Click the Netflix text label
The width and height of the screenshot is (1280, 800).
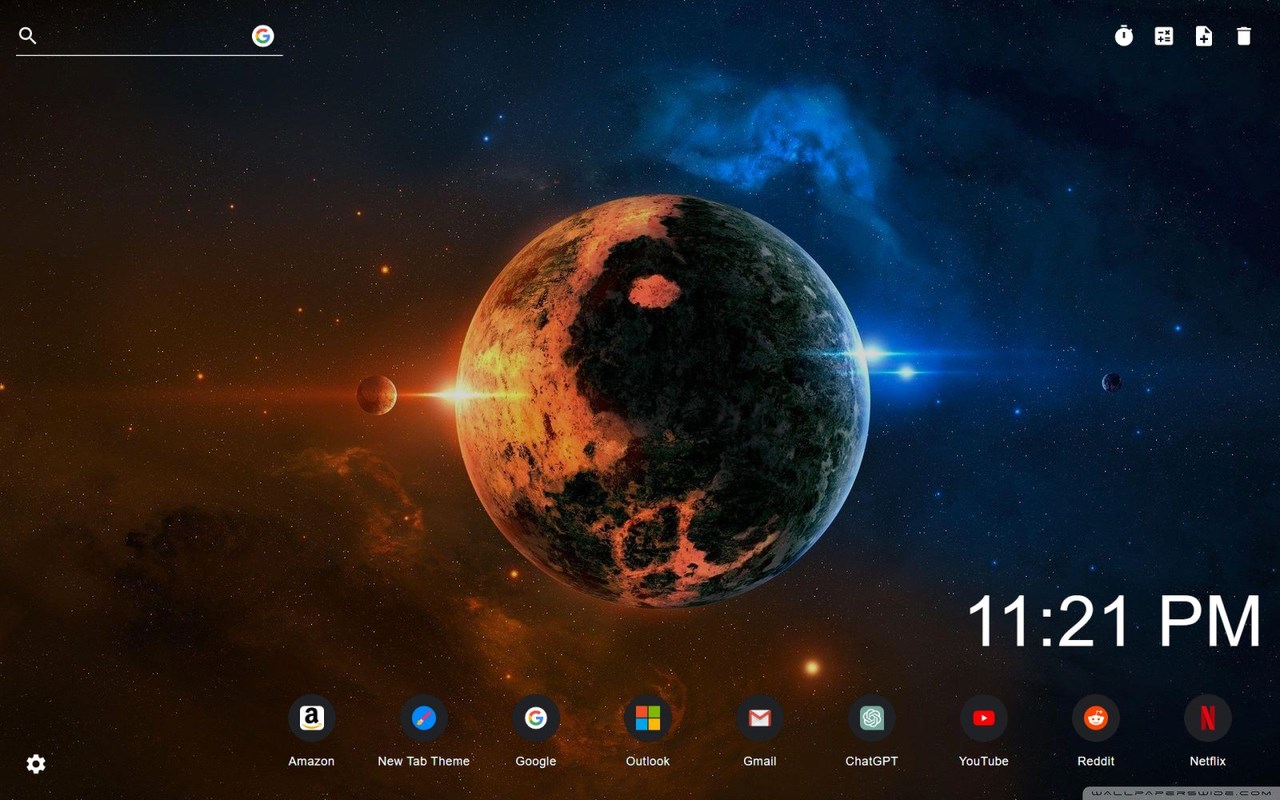coord(1208,761)
